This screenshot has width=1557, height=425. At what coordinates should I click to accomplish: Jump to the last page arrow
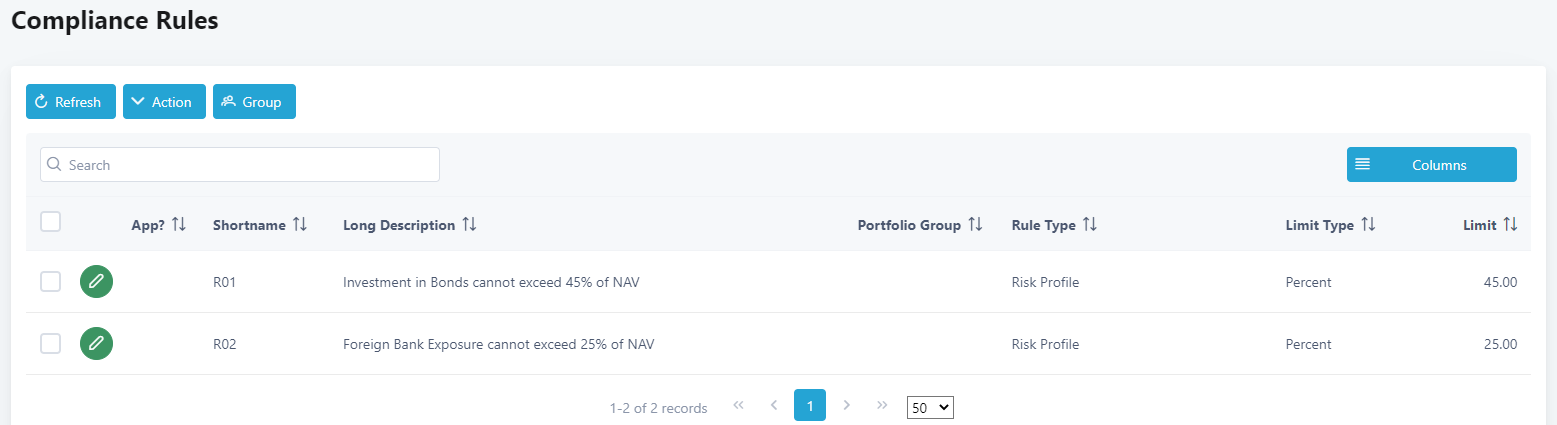coord(882,405)
